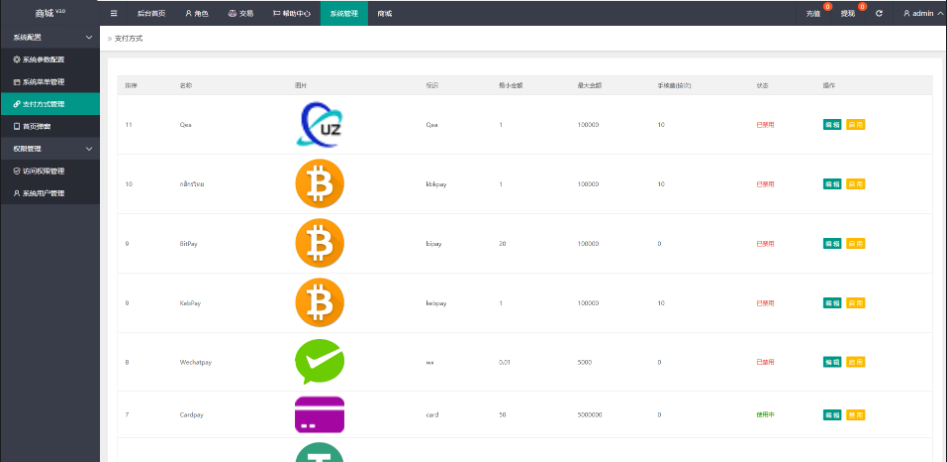Click the Bitcoin logo in BitPay row
This screenshot has height=462, width=947.
(319, 243)
